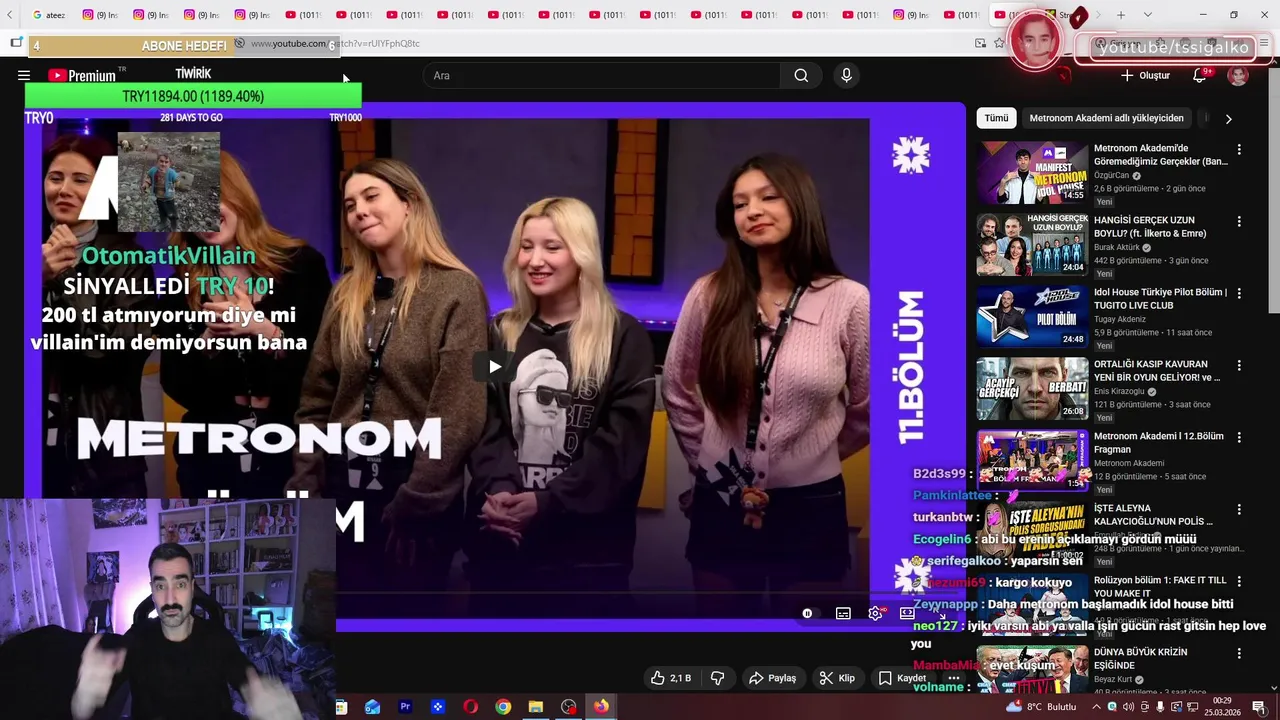Click the Klip scissors button
1280x720 pixels.
pos(837,678)
